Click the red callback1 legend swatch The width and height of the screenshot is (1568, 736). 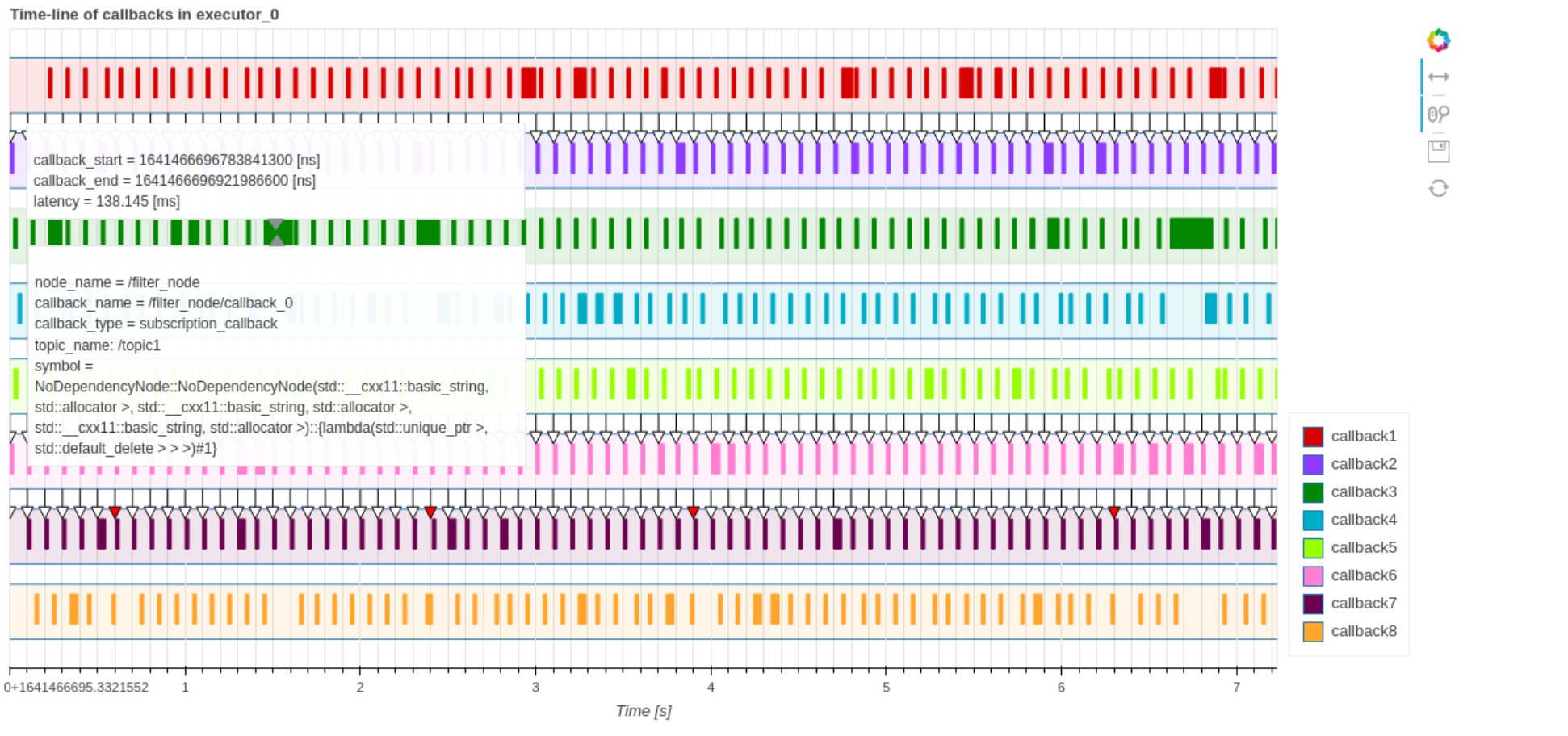1313,437
